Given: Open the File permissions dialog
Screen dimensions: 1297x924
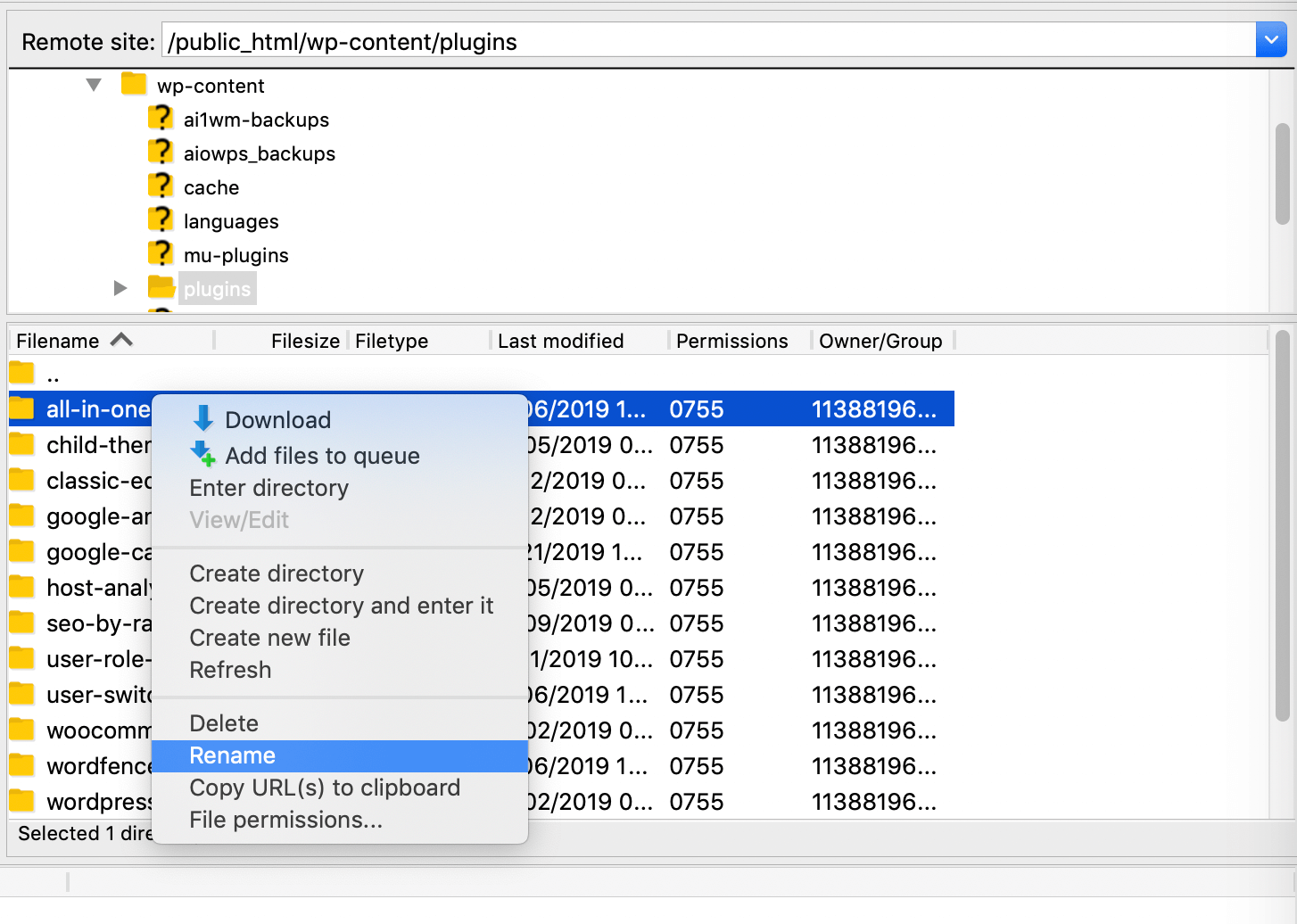Looking at the screenshot, I should [x=285, y=820].
